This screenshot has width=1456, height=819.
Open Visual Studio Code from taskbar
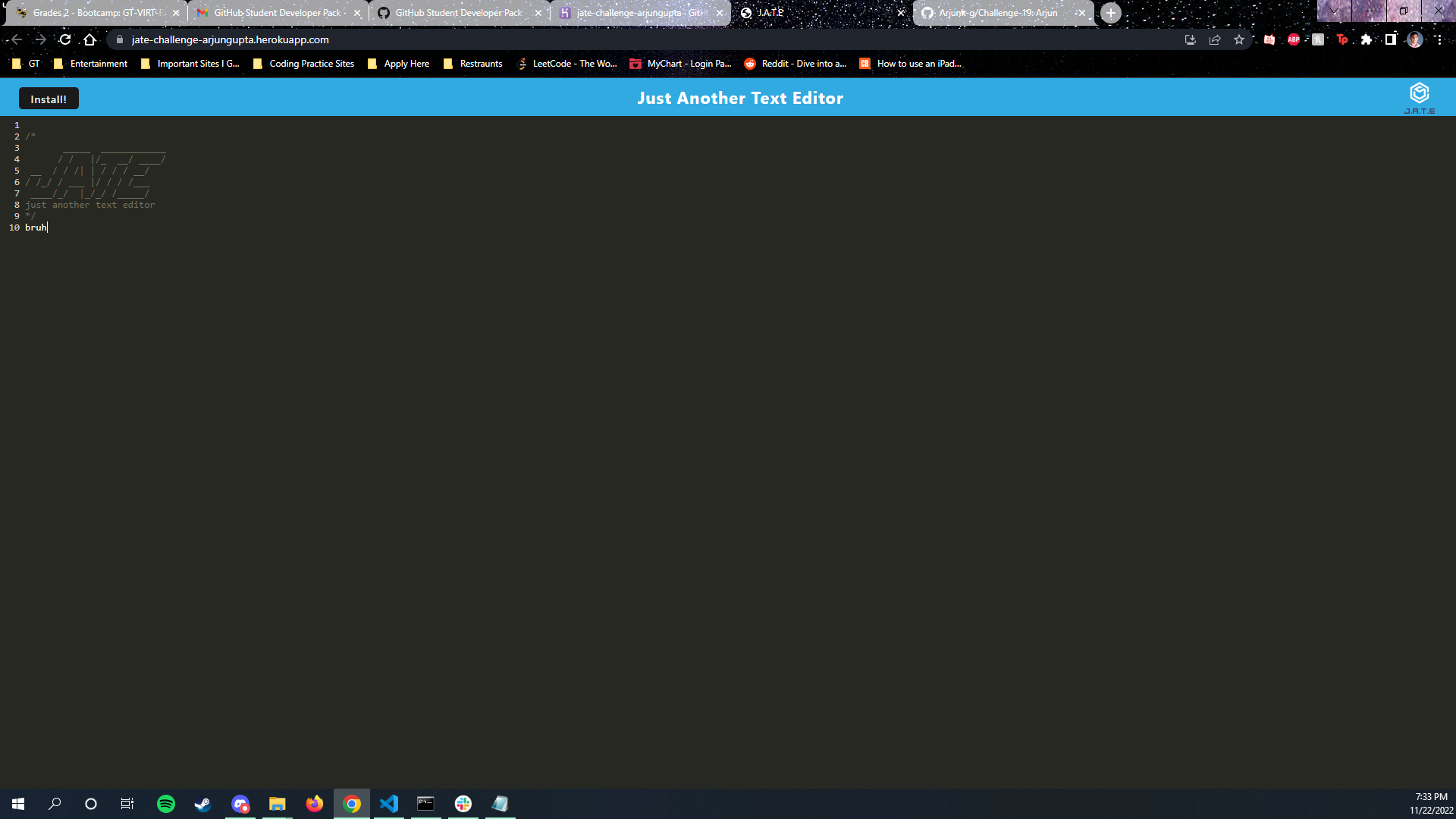tap(389, 804)
